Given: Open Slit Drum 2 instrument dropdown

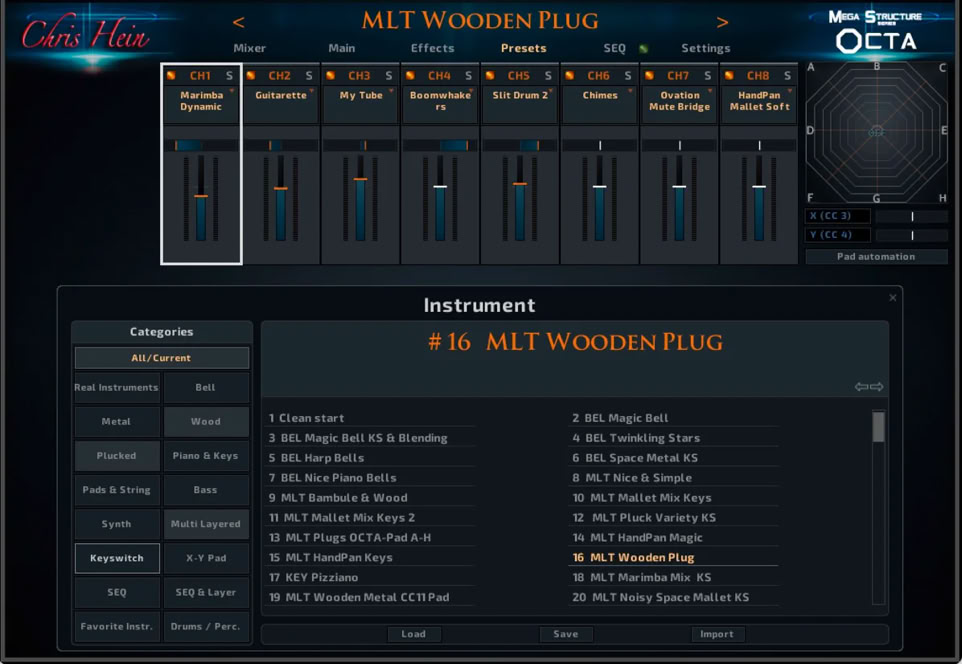Looking at the screenshot, I should 520,104.
